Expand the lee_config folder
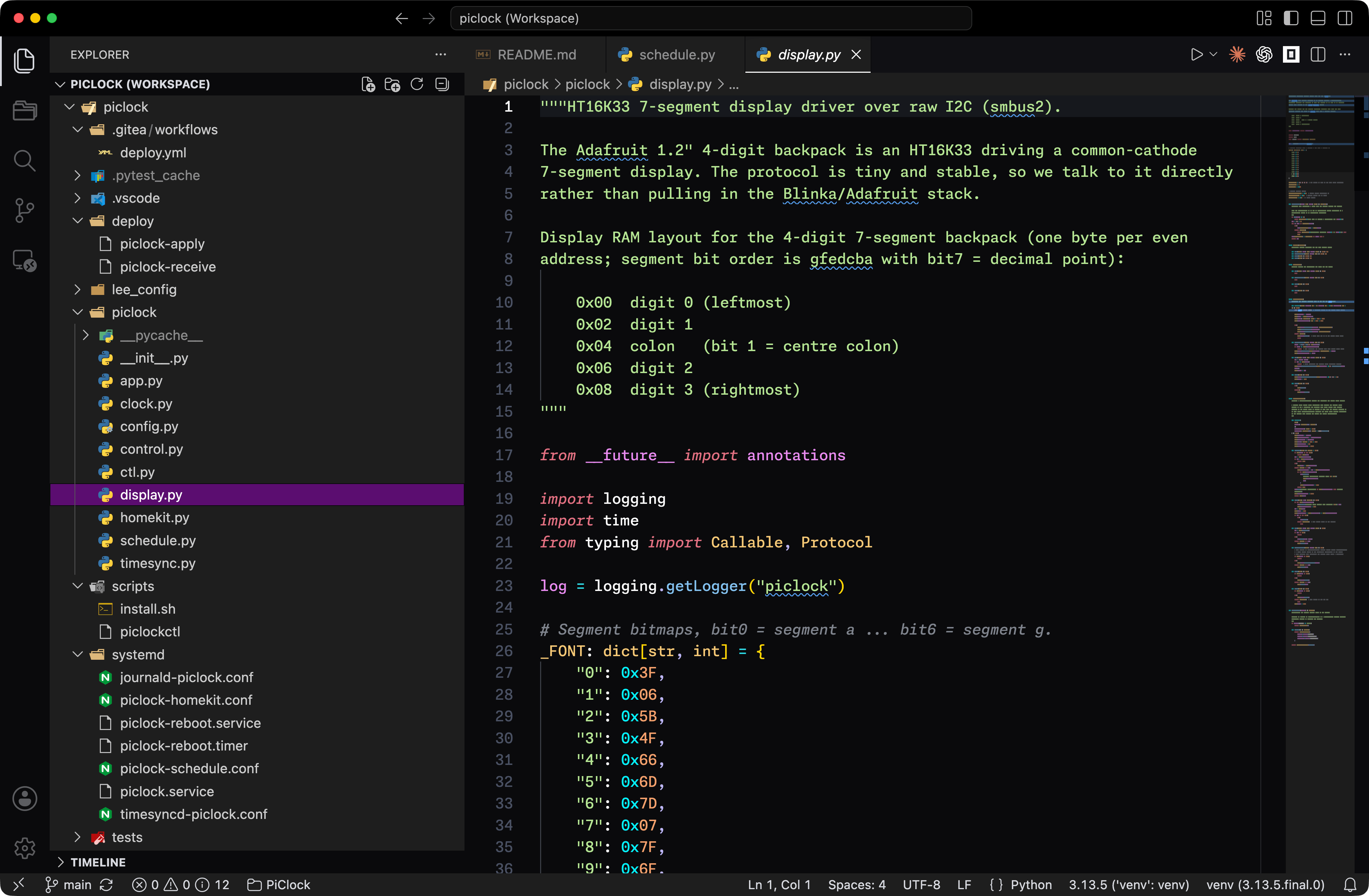Image resolution: width=1369 pixels, height=896 pixels. pyautogui.click(x=78, y=290)
